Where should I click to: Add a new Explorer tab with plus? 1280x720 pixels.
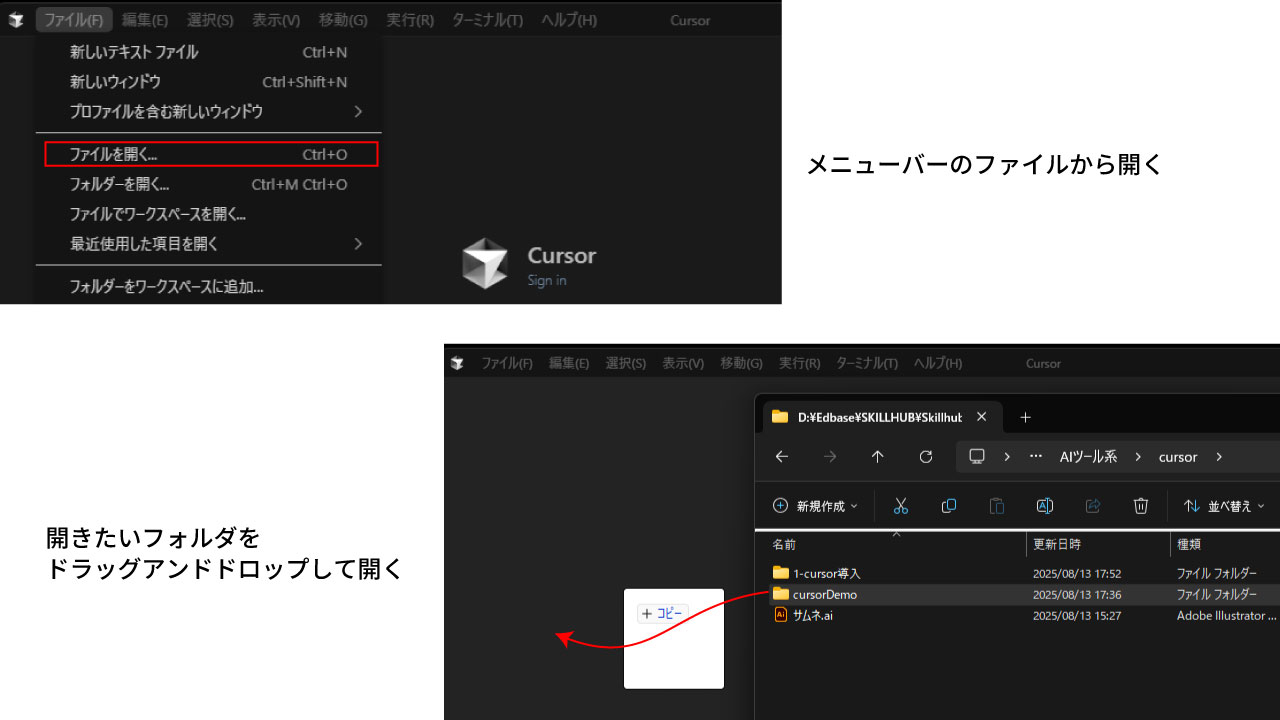pos(1025,417)
